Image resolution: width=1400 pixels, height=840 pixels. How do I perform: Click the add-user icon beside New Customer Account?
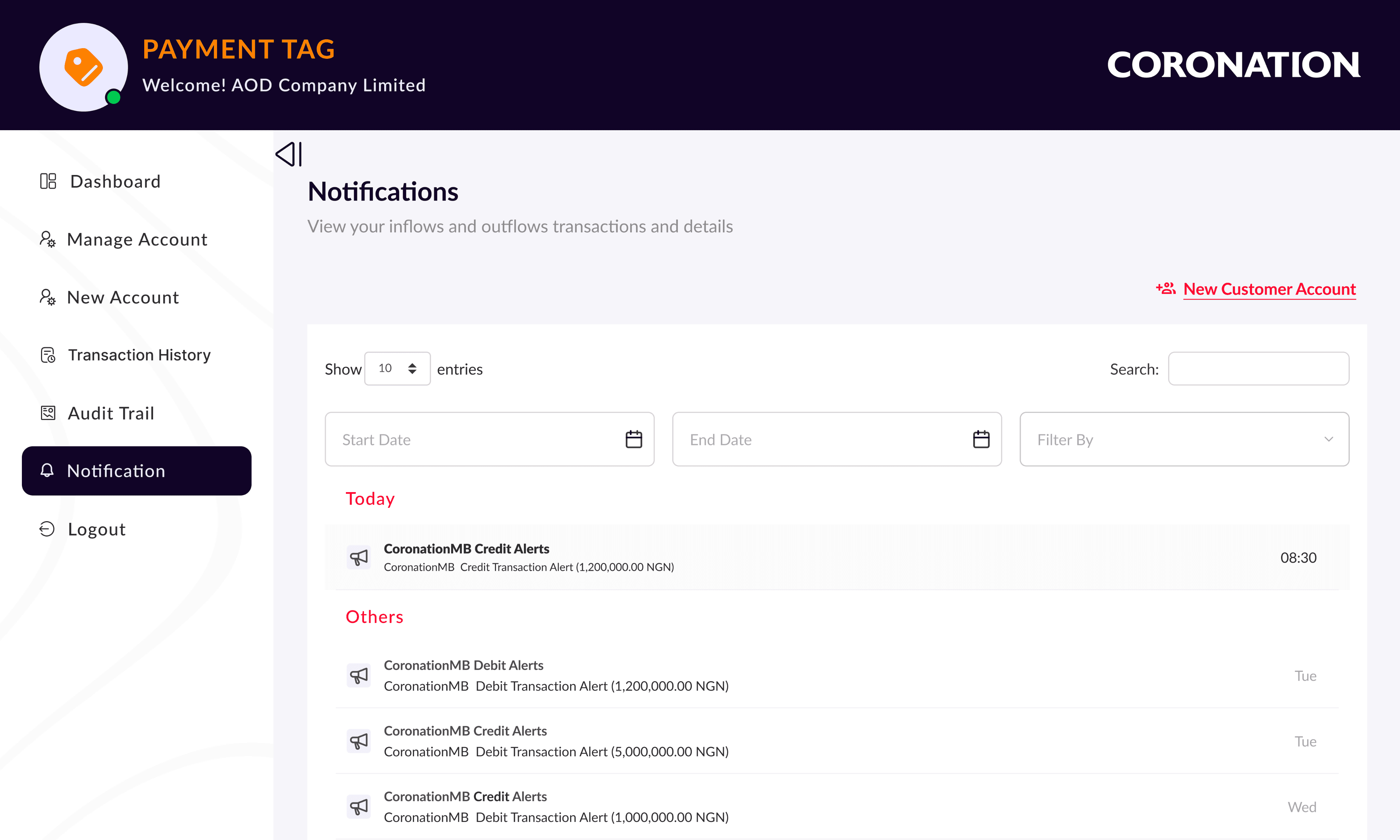point(1166,289)
